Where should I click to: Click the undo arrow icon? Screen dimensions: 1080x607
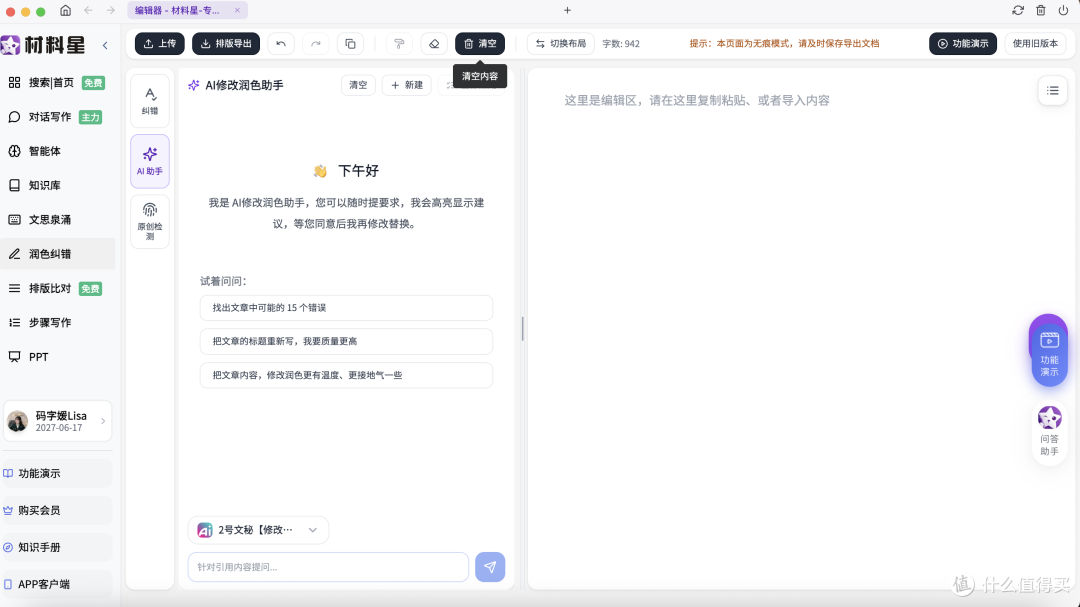pyautogui.click(x=281, y=43)
